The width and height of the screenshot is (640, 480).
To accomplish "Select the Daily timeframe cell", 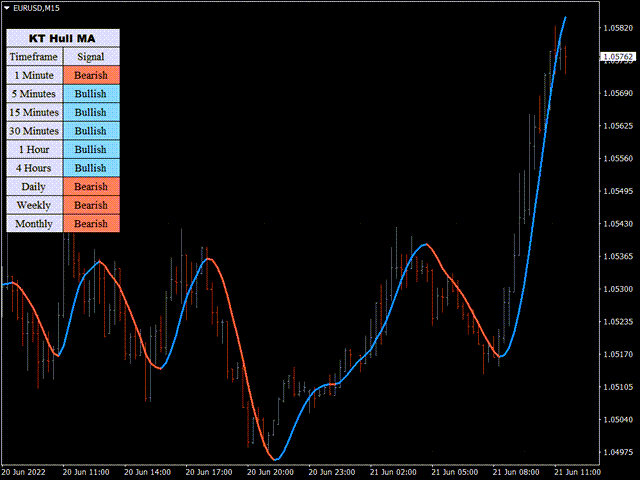I will pos(34,187).
